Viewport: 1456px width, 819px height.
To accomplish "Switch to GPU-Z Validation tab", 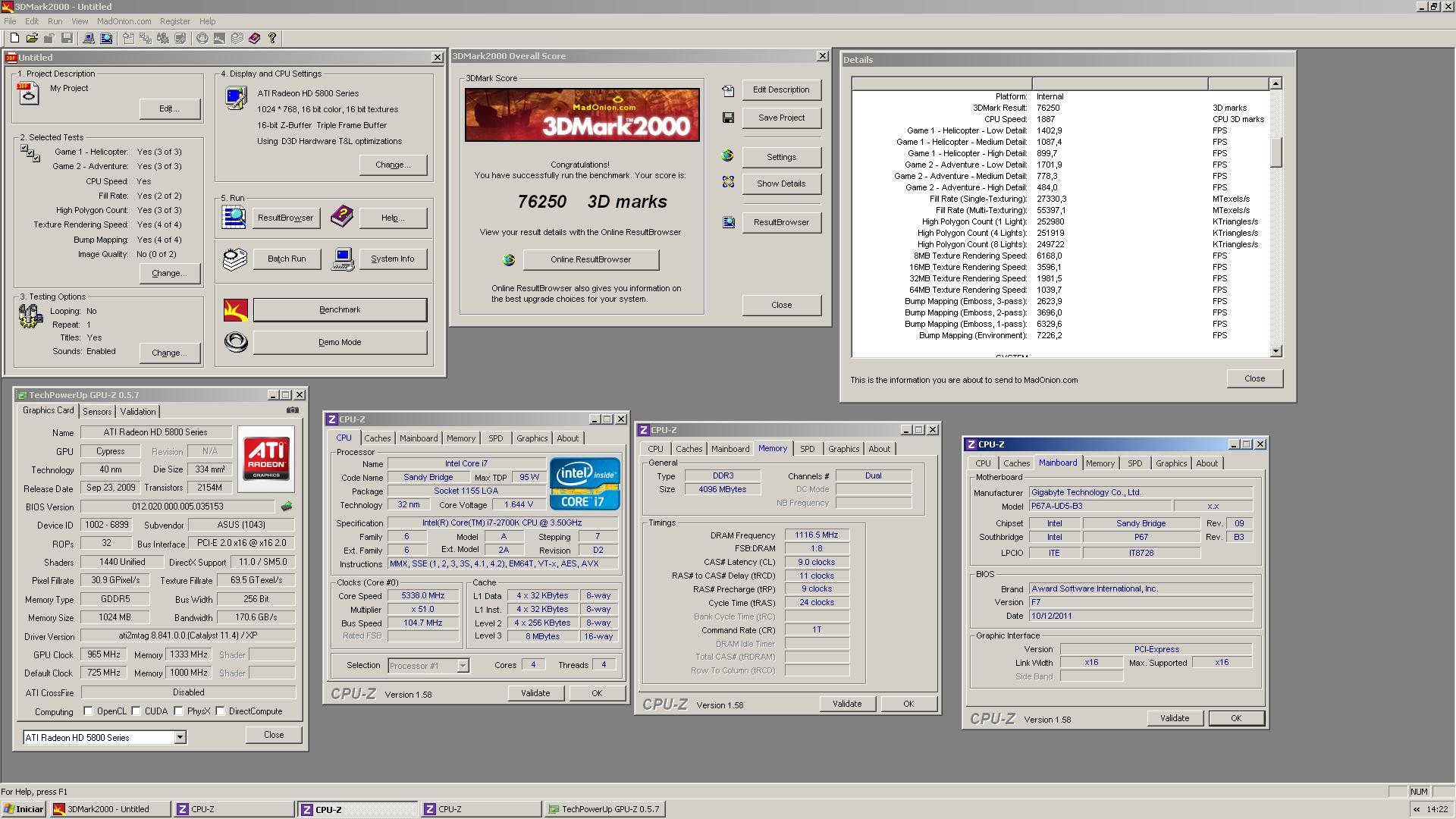I will click(x=138, y=412).
